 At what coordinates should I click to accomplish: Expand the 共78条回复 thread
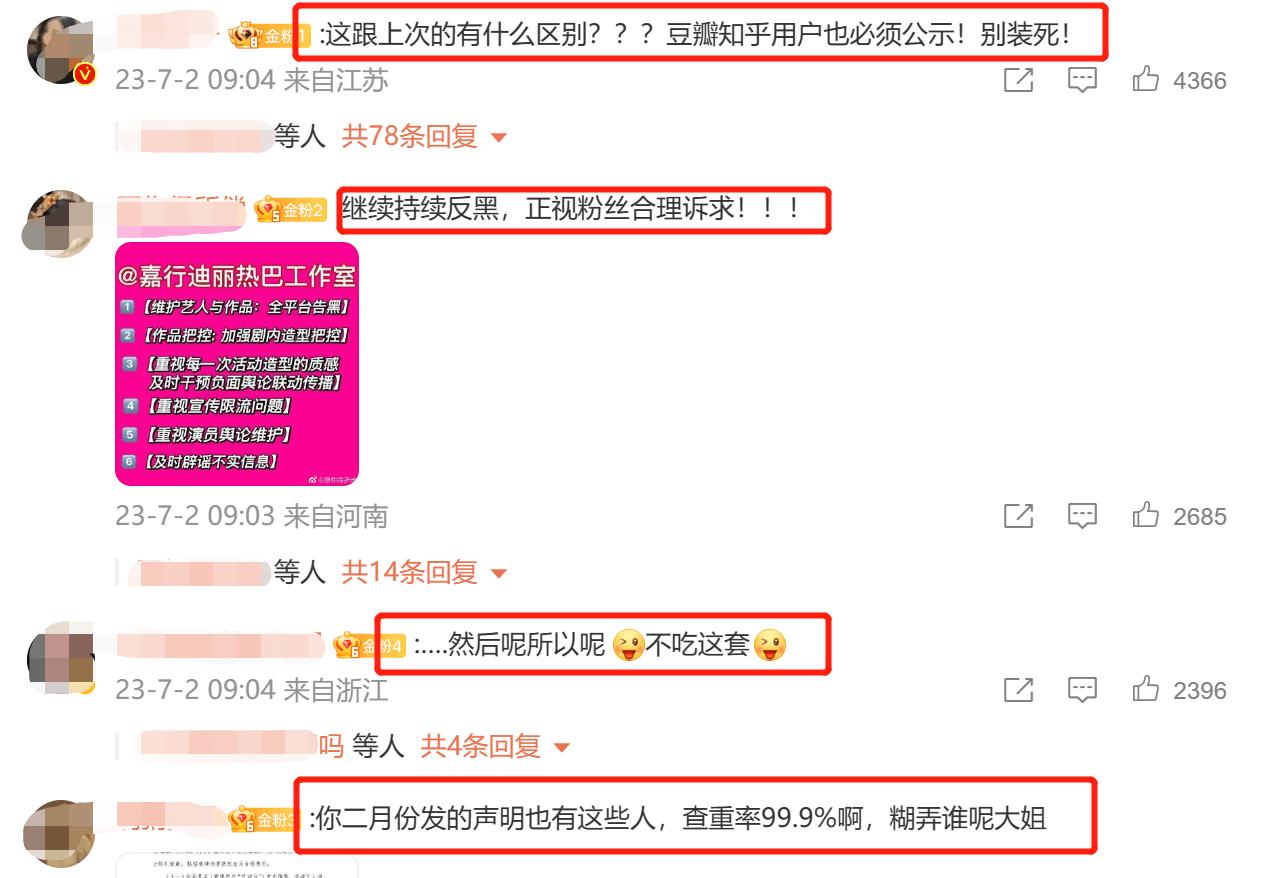tap(424, 136)
